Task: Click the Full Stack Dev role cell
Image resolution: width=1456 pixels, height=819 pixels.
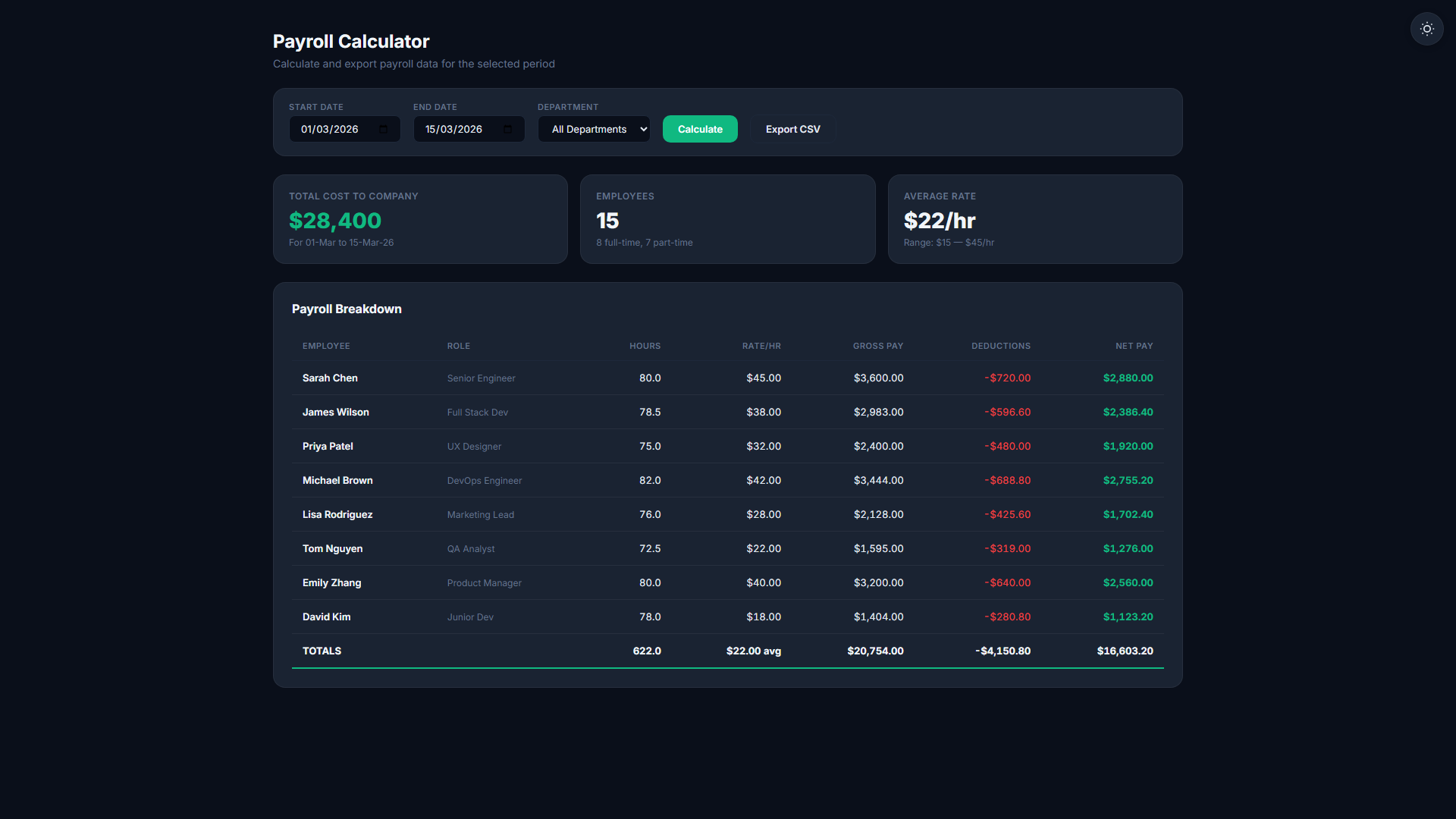Action: [477, 412]
